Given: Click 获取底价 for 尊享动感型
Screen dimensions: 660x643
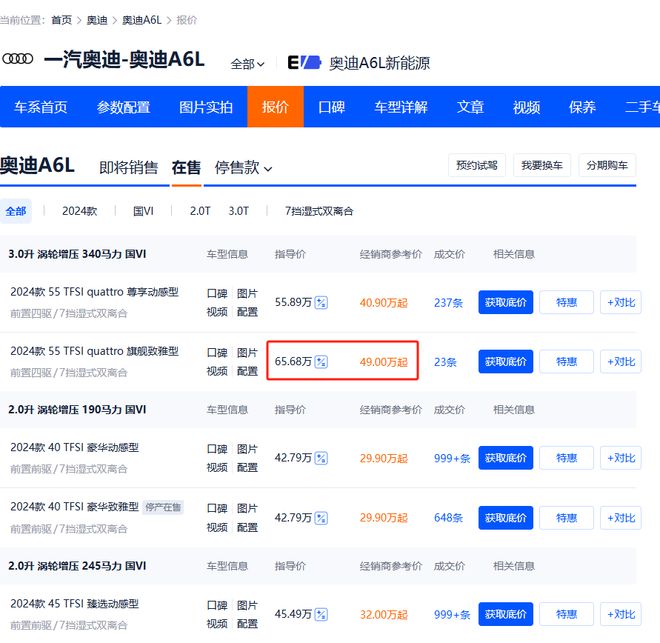Looking at the screenshot, I should 506,302.
